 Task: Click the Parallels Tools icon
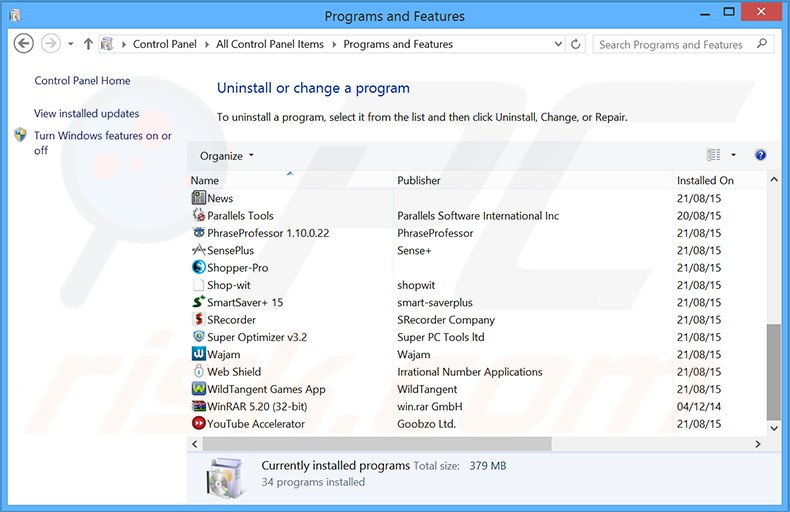(199, 215)
